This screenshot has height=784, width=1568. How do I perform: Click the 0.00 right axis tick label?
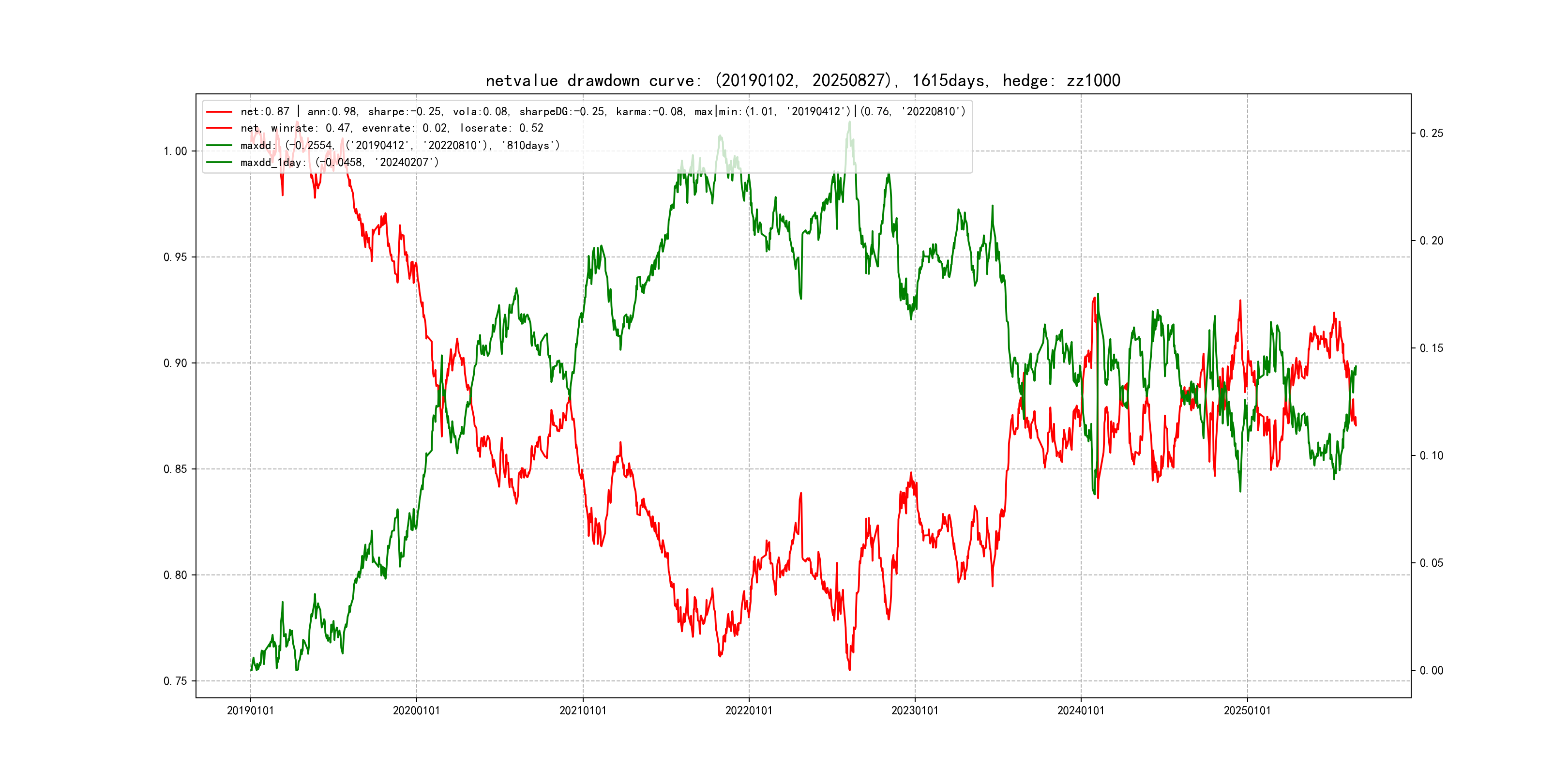click(1431, 670)
